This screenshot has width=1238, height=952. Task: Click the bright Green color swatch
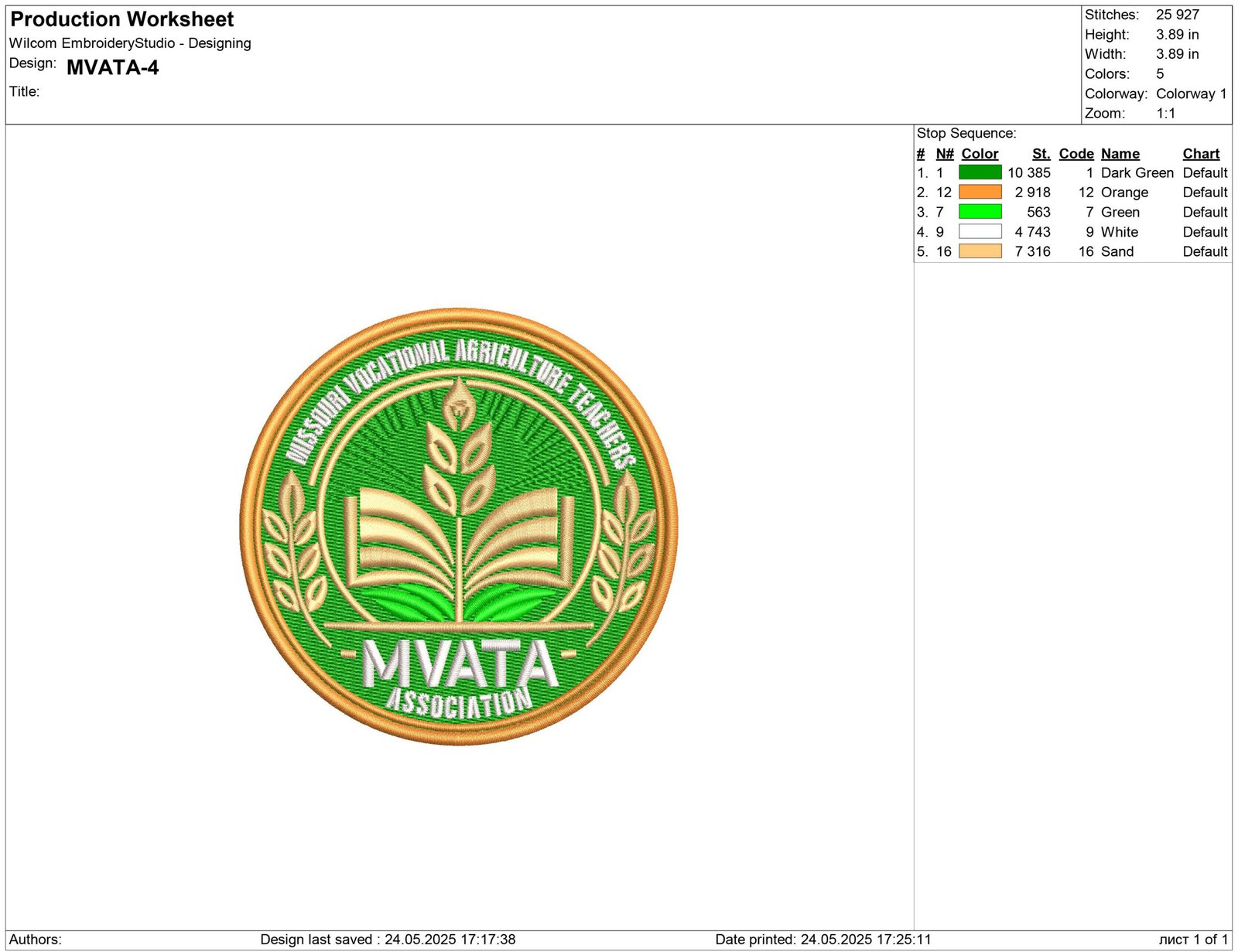pyautogui.click(x=980, y=212)
